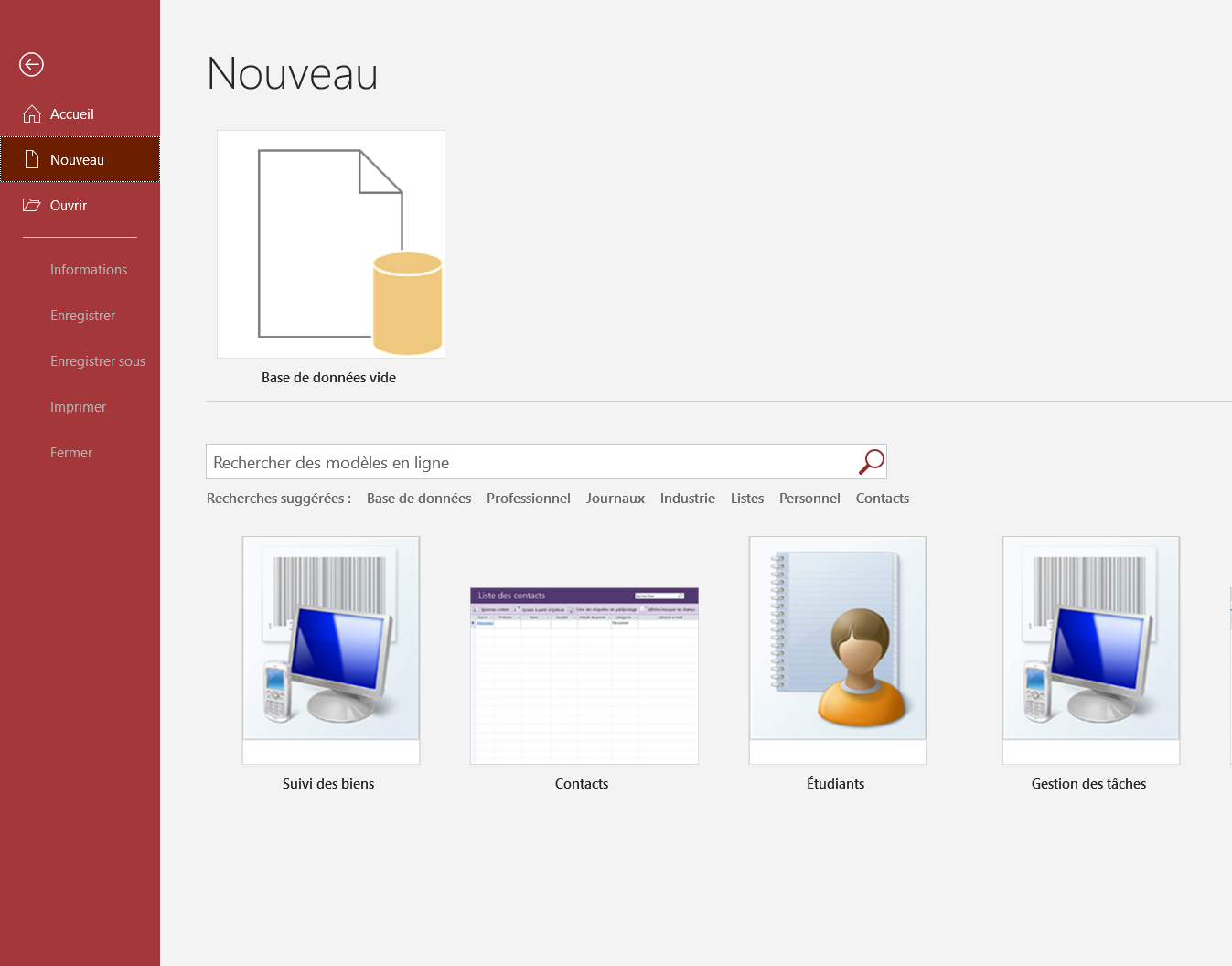
Task: Open the Étudiants template icon
Action: [x=838, y=650]
